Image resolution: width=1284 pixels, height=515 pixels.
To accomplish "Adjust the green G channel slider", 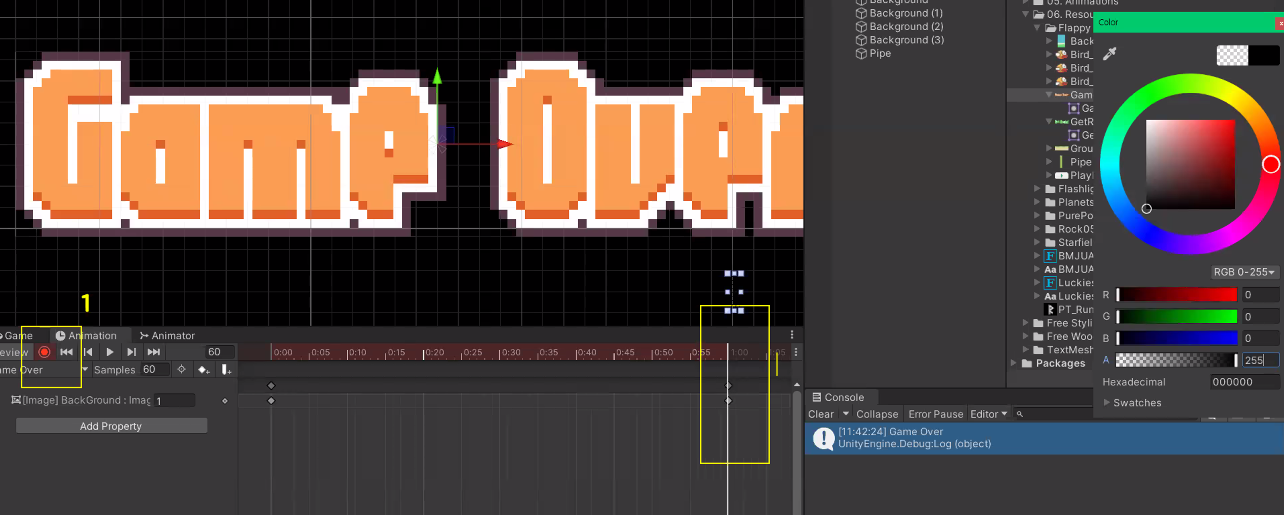I will pyautogui.click(x=1177, y=316).
